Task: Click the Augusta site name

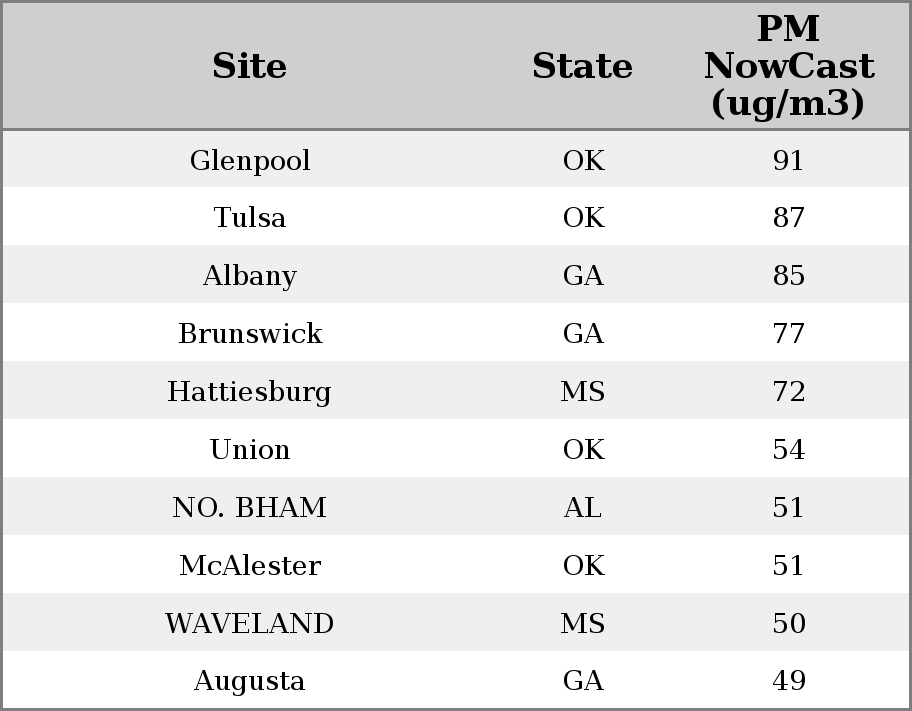Action: tap(250, 681)
